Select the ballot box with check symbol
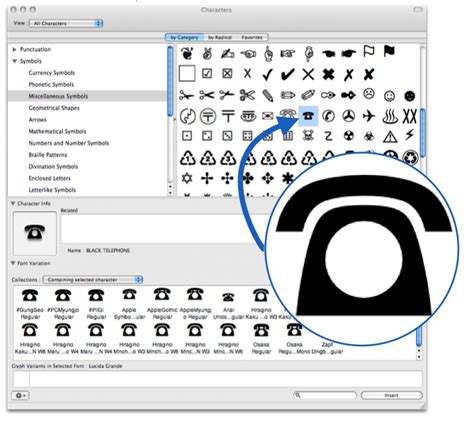 [x=207, y=74]
